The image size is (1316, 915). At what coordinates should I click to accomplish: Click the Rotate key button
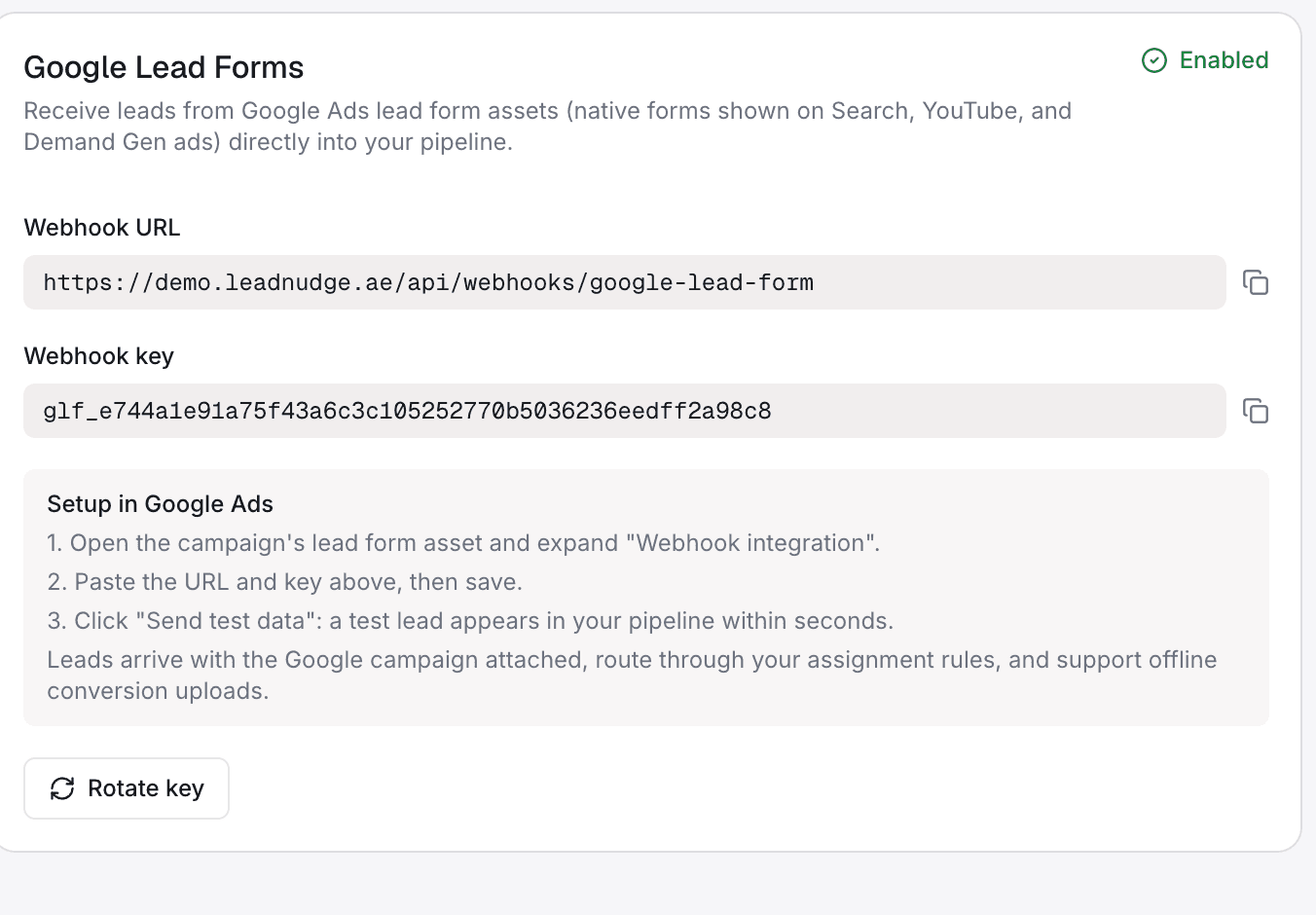pos(127,788)
